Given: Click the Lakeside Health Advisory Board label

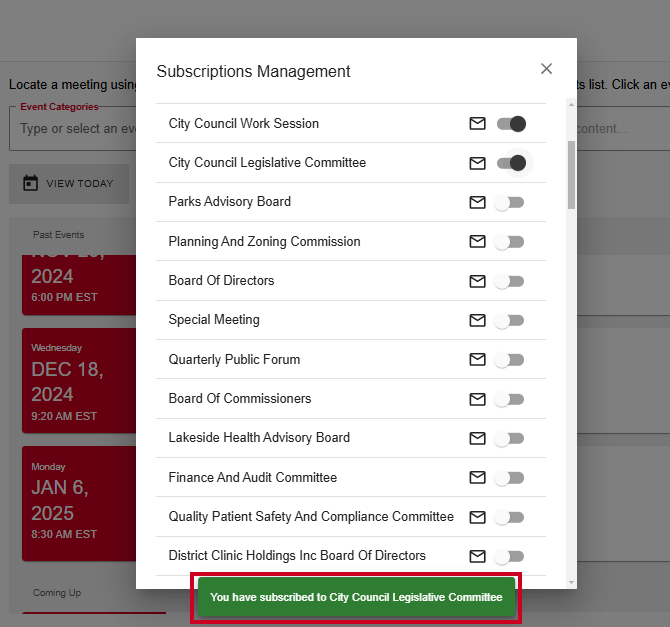Looking at the screenshot, I should coord(259,438).
